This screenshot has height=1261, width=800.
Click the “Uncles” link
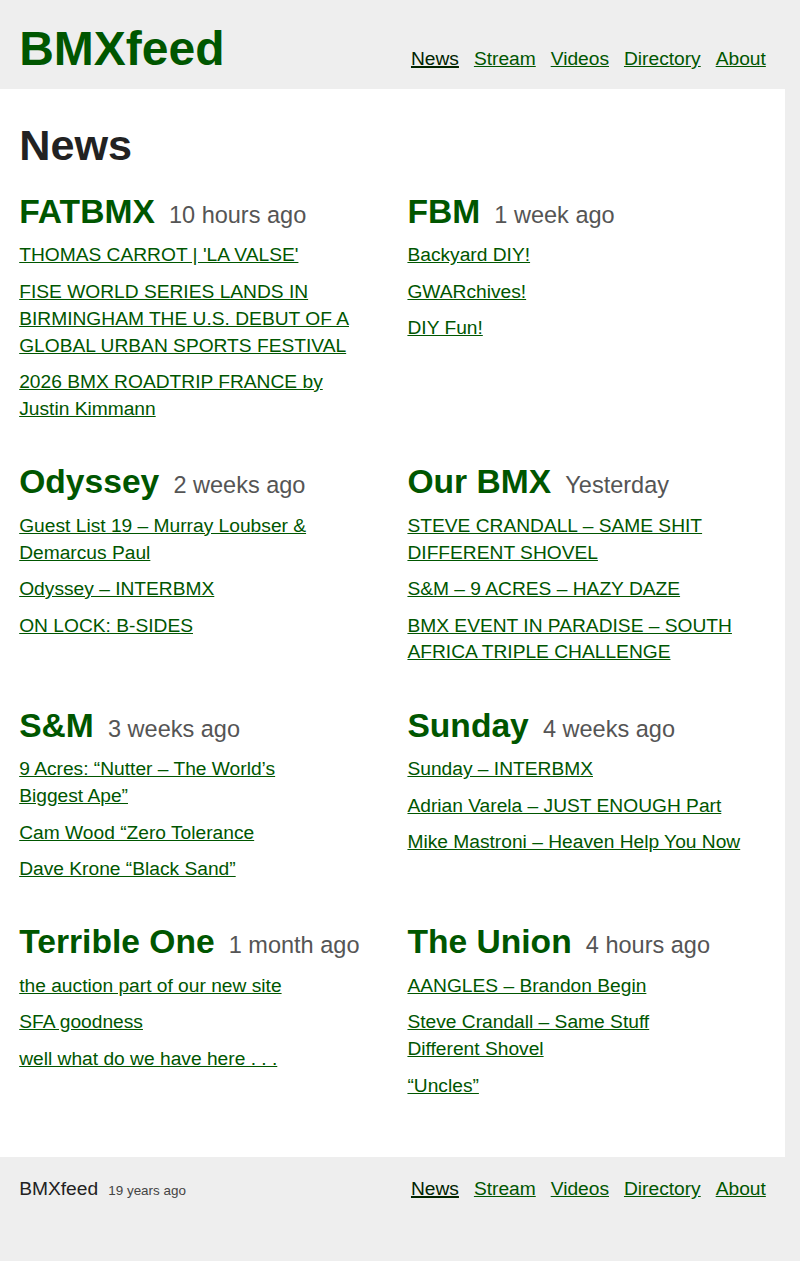pos(443,1086)
